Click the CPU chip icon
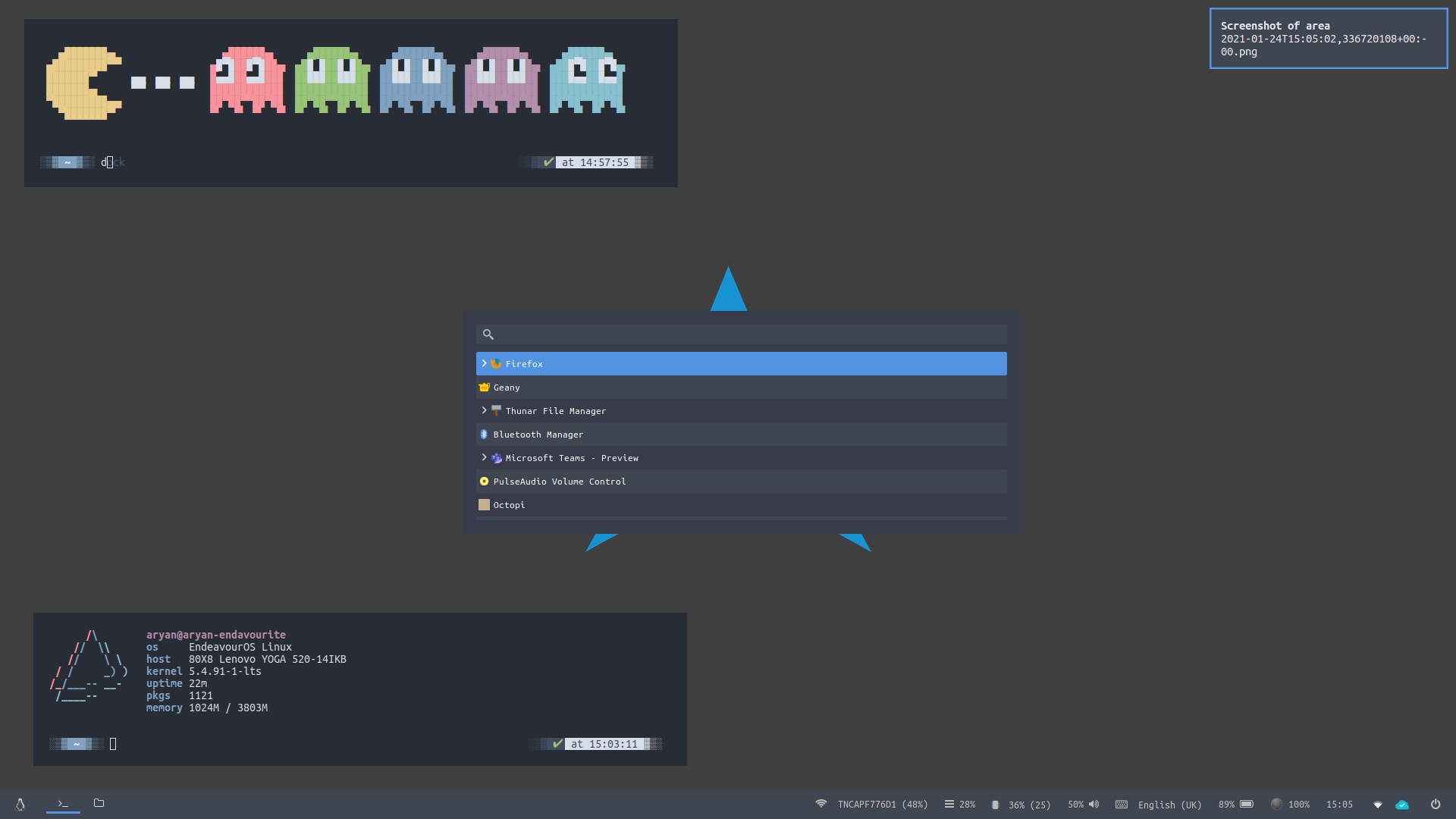1456x819 pixels. click(x=995, y=805)
